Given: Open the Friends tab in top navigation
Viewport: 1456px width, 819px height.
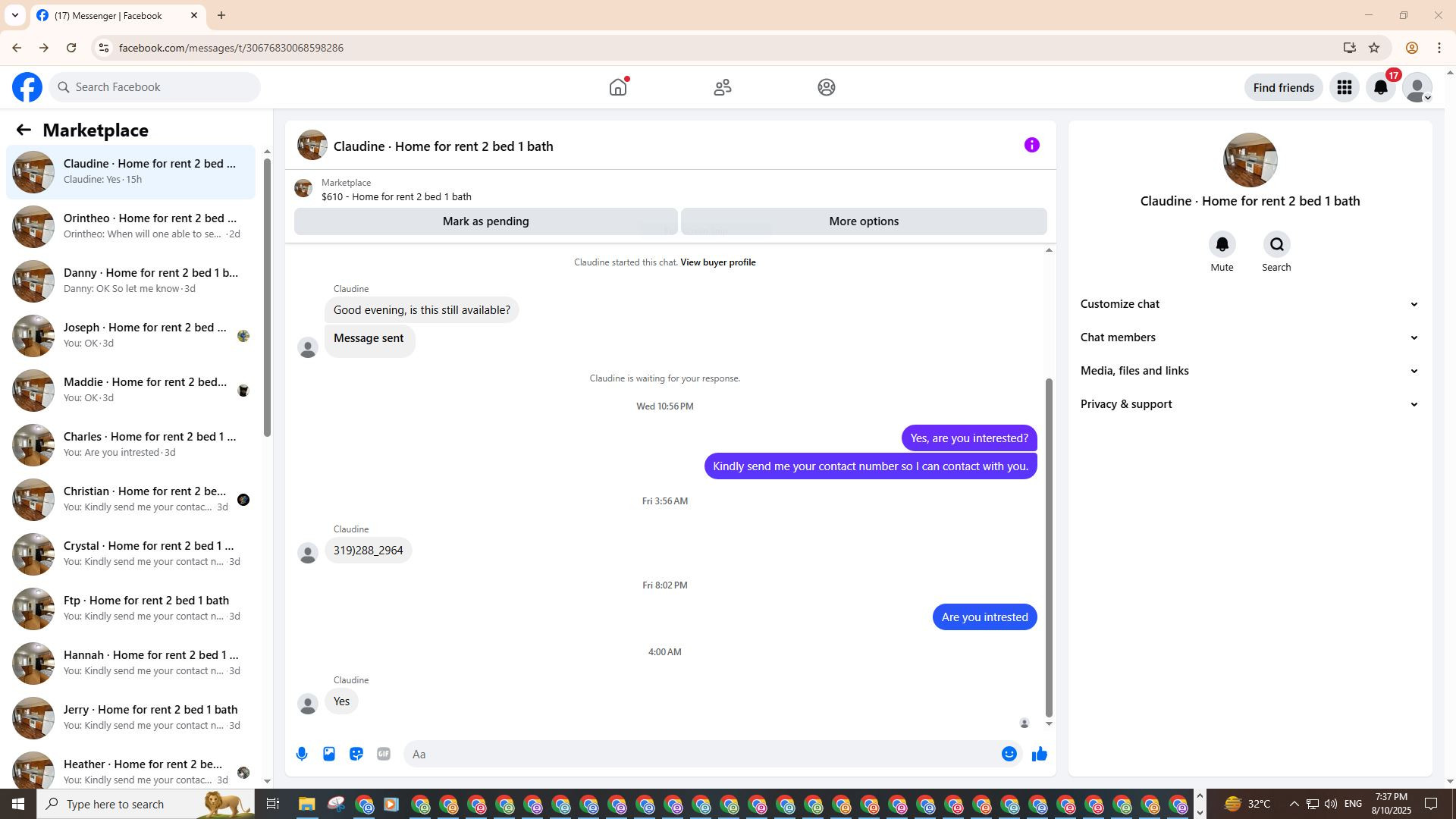Looking at the screenshot, I should 722,88.
